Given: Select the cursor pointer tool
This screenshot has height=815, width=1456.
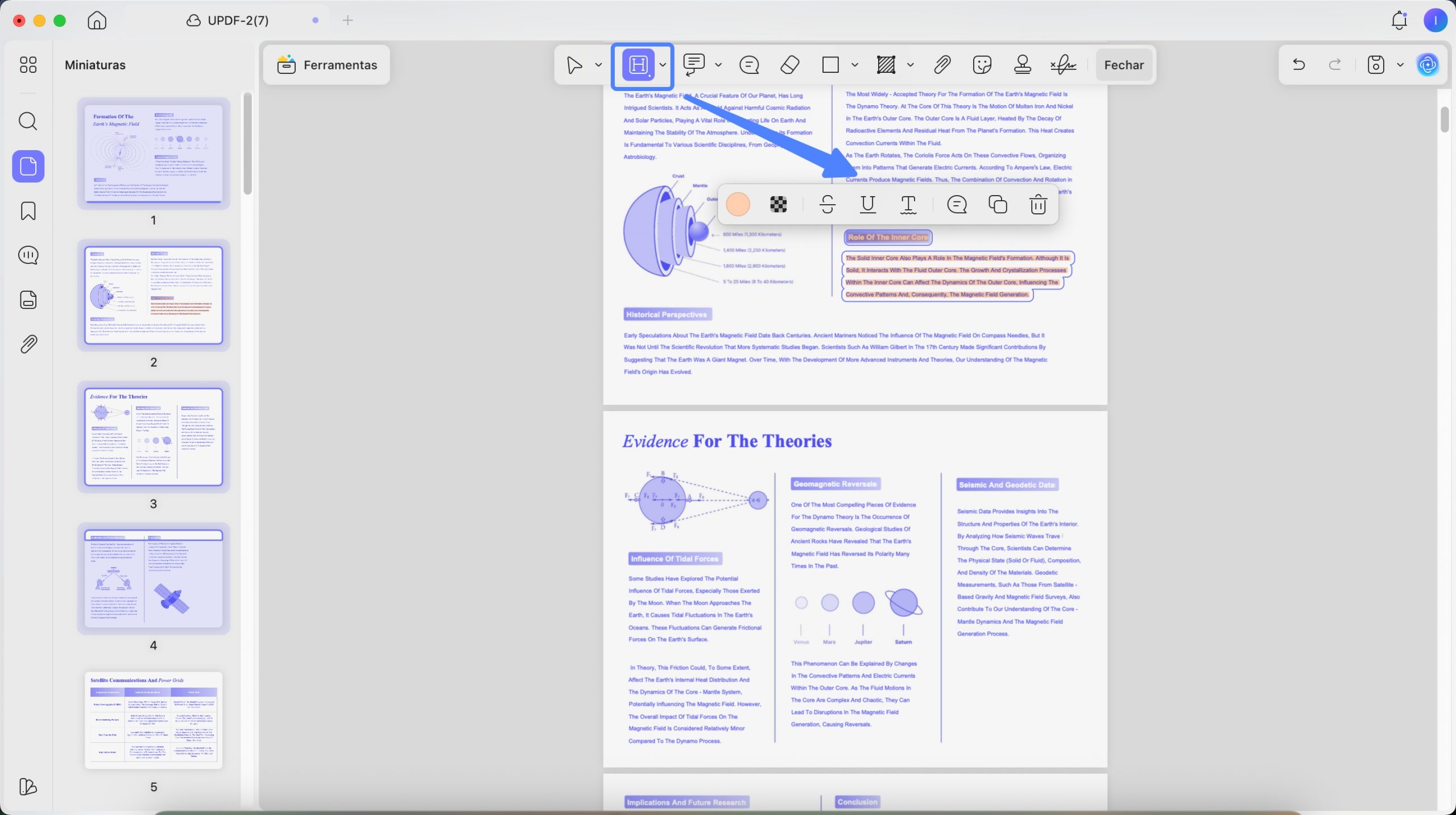Looking at the screenshot, I should click(574, 65).
